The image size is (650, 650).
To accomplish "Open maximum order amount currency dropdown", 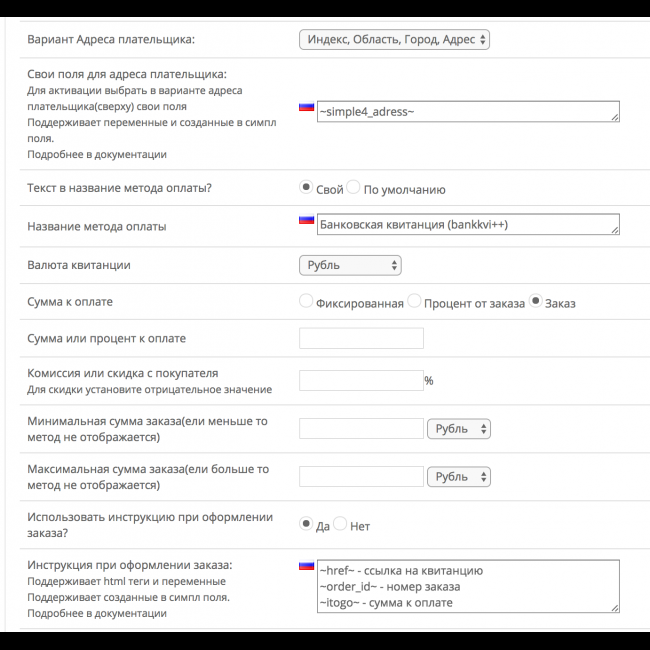I will (x=458, y=477).
